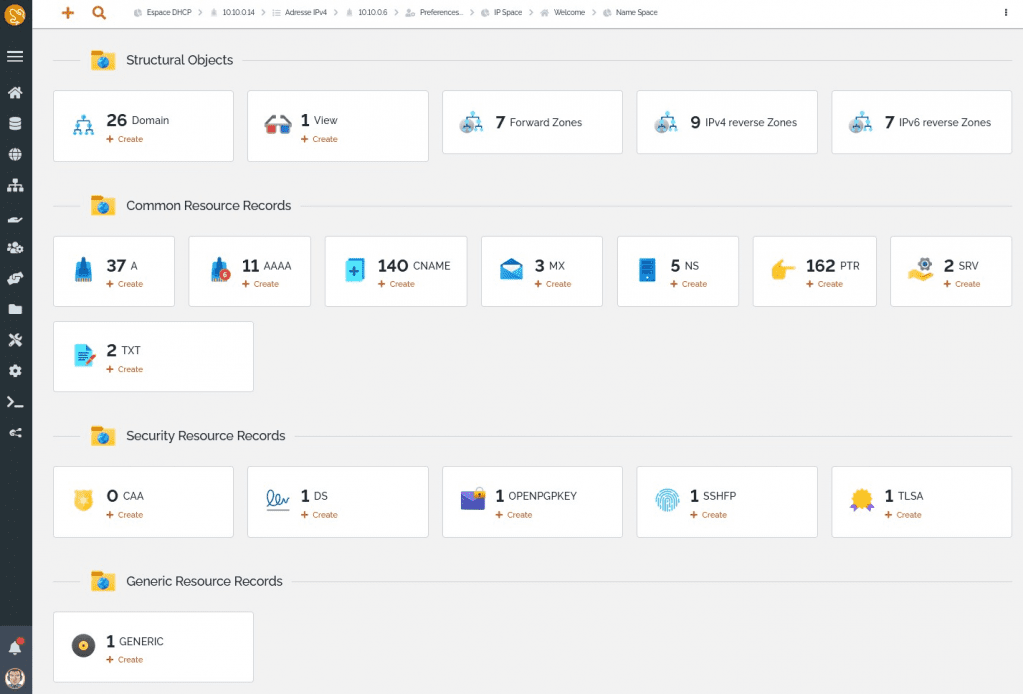The width and height of the screenshot is (1023, 694).
Task: Open the terminal icon in the sidebar
Action: [x=14, y=402]
